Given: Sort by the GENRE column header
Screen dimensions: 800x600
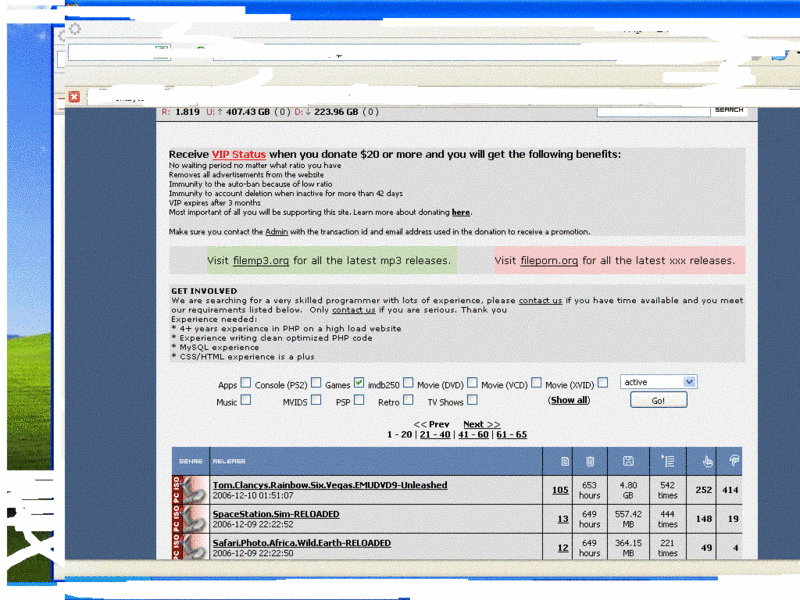Looking at the screenshot, I should [x=191, y=461].
